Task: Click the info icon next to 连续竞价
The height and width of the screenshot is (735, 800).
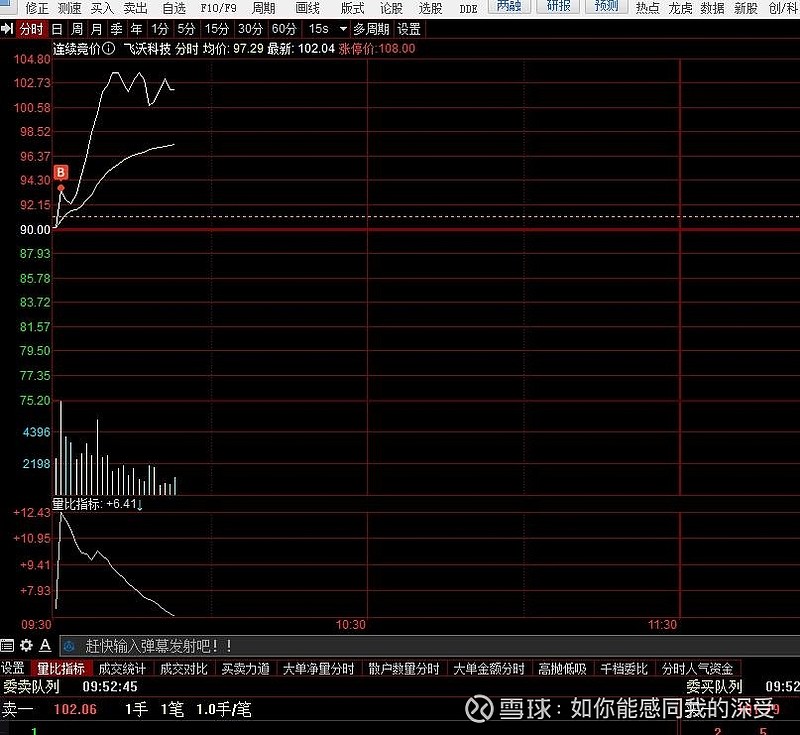Action: pos(108,48)
